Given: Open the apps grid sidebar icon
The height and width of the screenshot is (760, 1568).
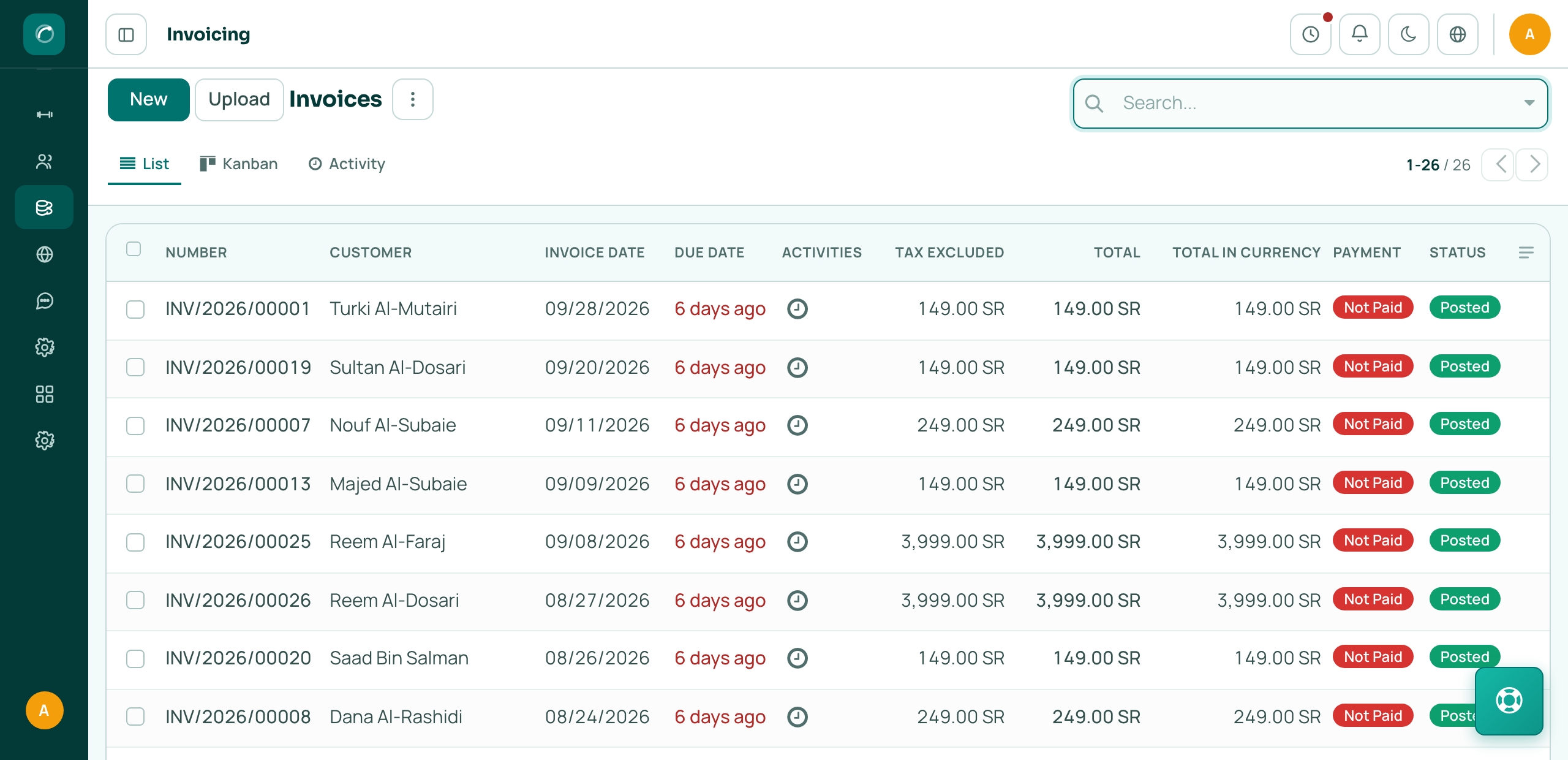Looking at the screenshot, I should (x=44, y=394).
